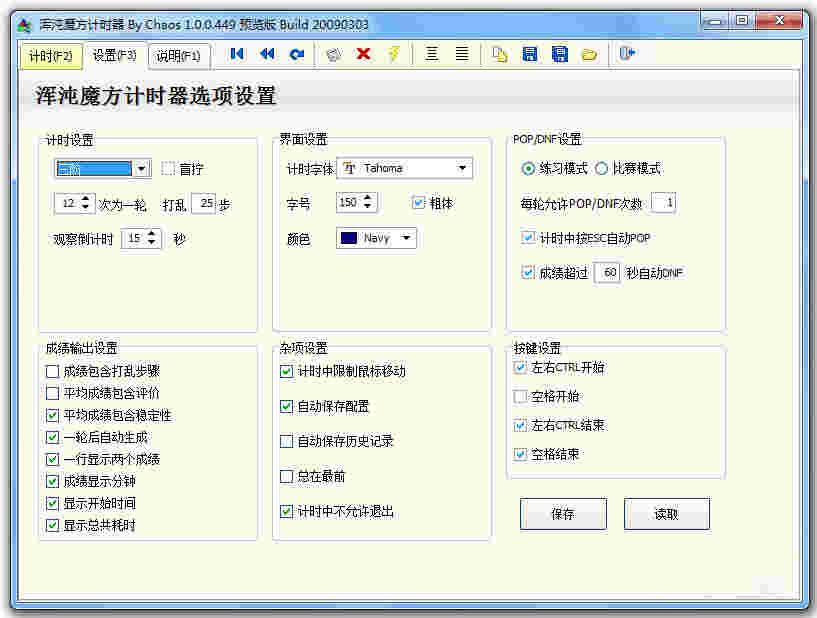Toggle 显示总共耗时 checkbox
817x618 pixels.
[x=53, y=525]
